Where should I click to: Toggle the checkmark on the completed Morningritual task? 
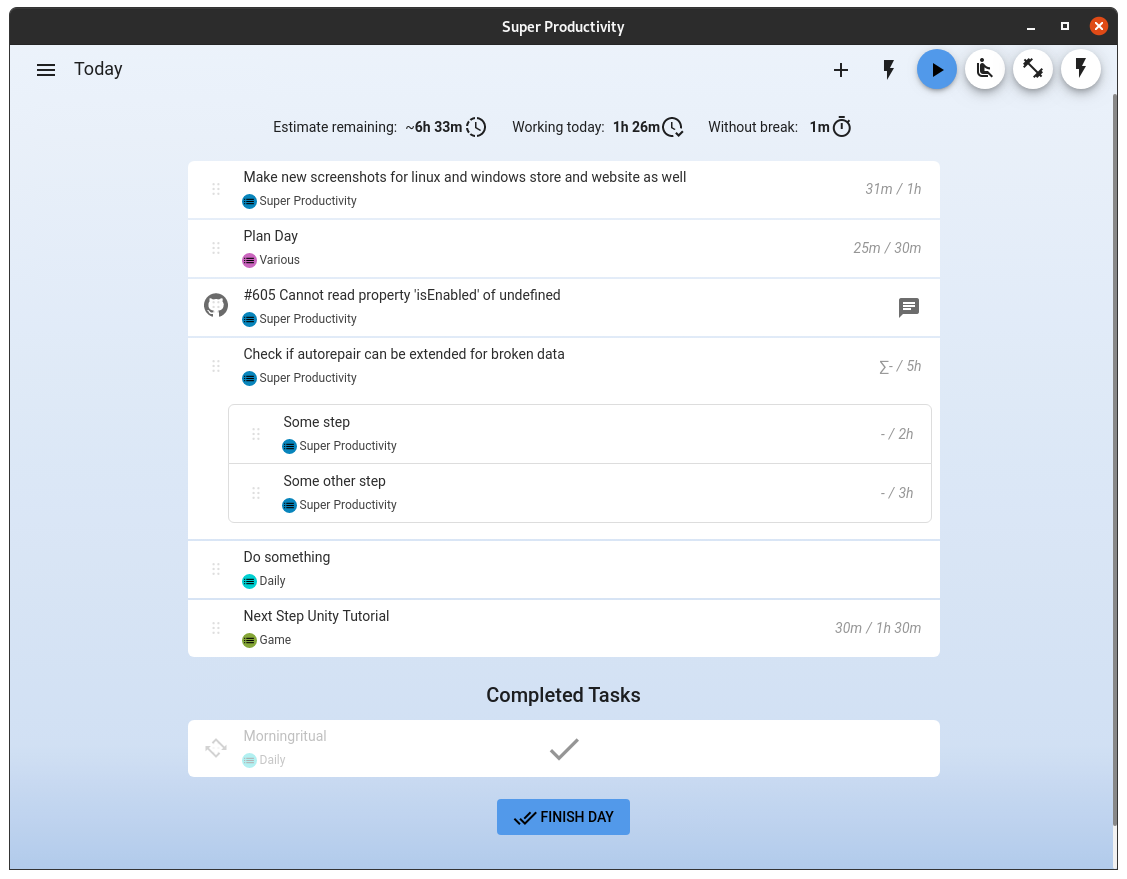point(563,747)
